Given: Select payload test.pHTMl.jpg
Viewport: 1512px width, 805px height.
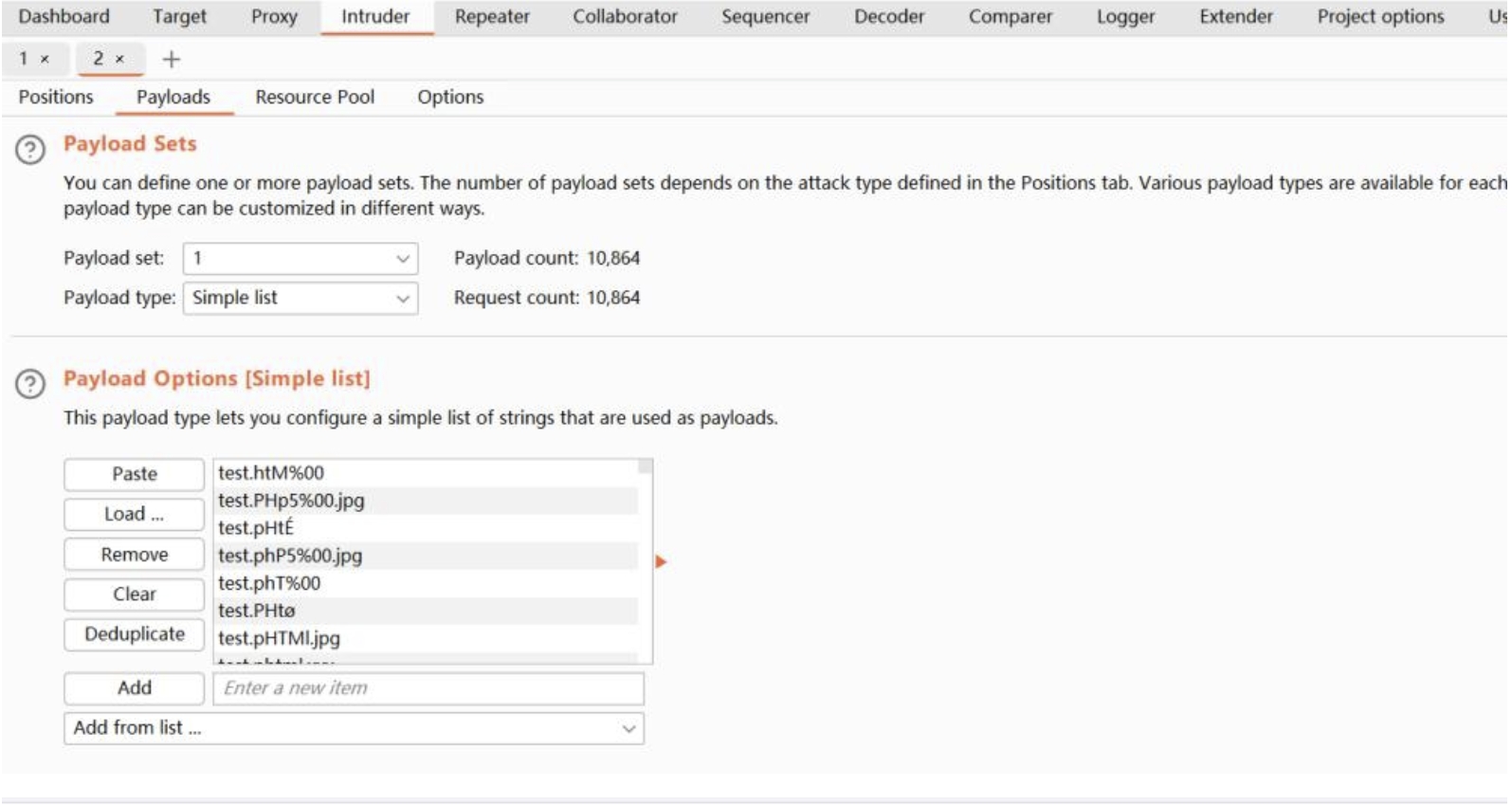Looking at the screenshot, I should (x=428, y=638).
